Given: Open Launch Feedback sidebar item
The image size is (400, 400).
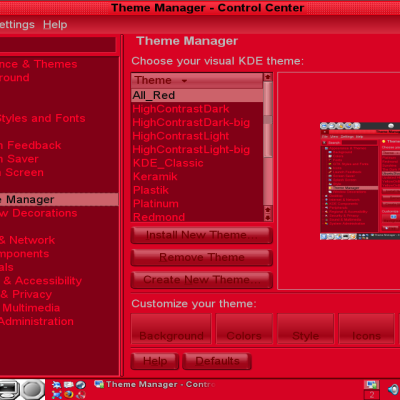Looking at the screenshot, I should [x=30, y=146].
